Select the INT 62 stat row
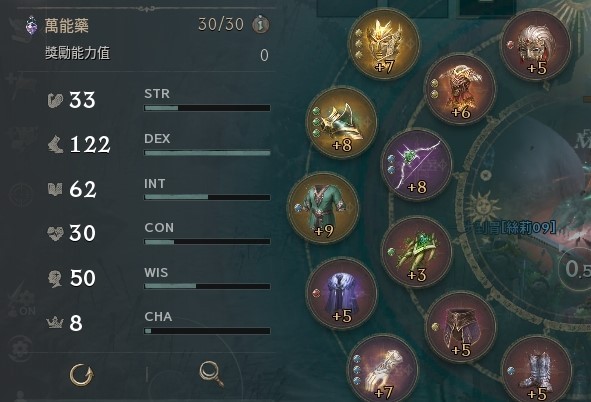The height and width of the screenshot is (402, 591). point(158,189)
